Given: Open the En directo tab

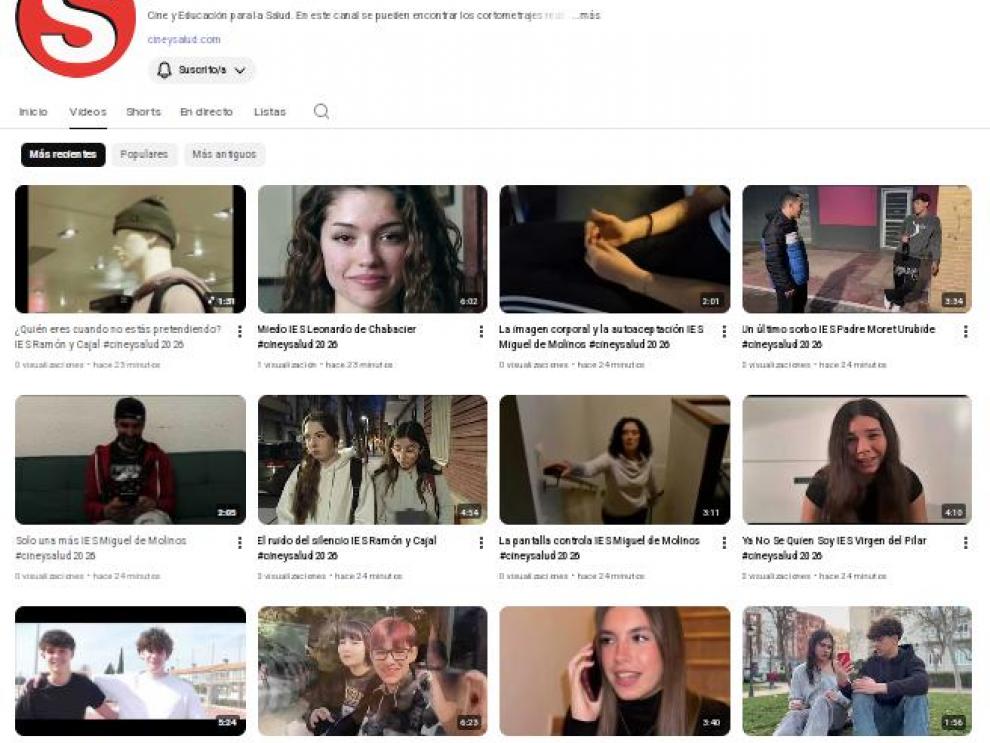Looking at the screenshot, I should [206, 112].
